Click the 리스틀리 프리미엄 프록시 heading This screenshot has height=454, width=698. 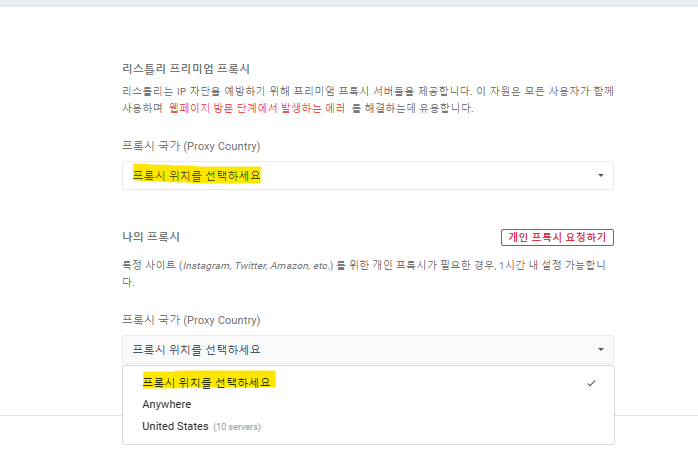(x=185, y=68)
